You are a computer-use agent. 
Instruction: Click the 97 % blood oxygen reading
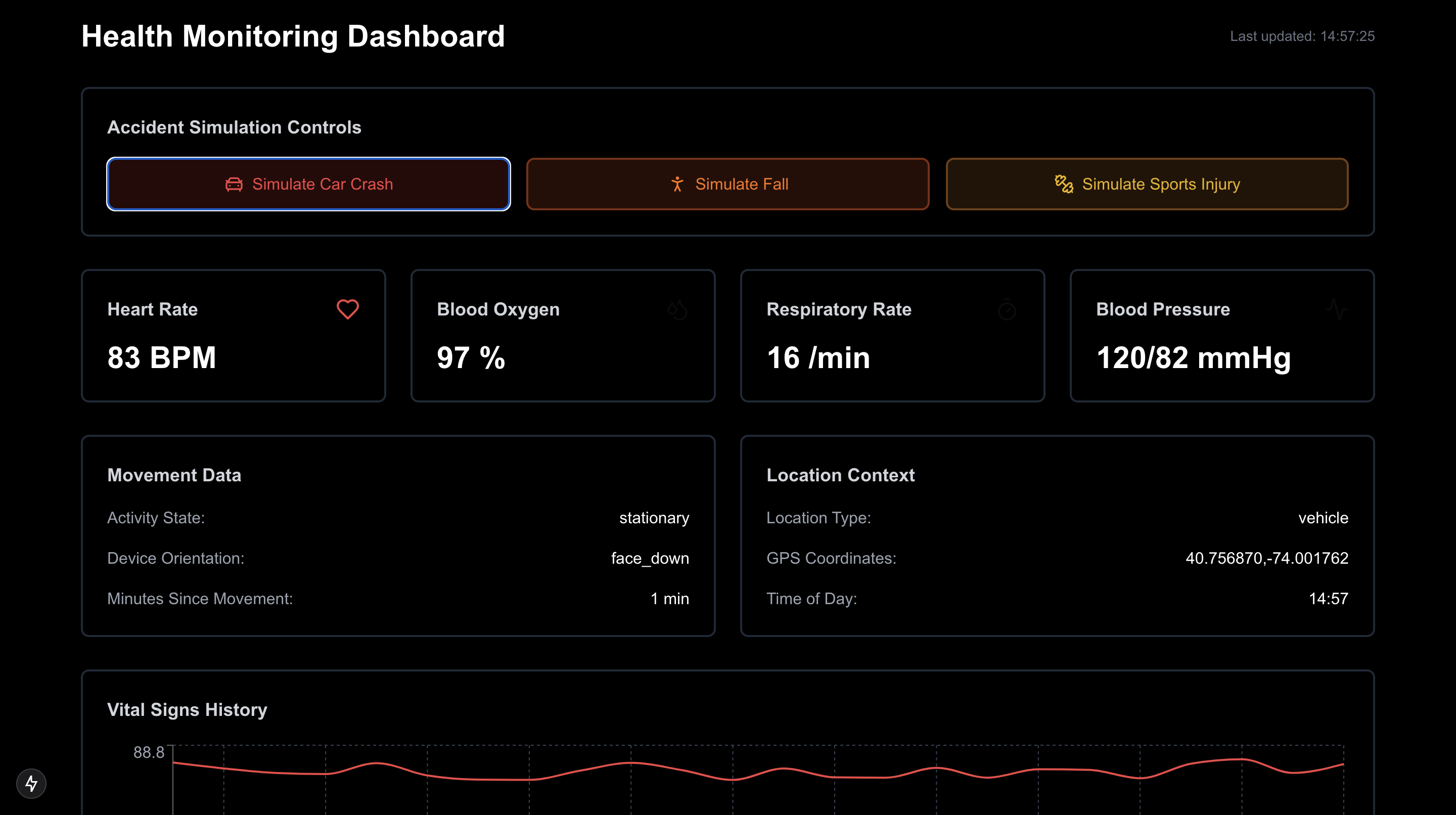click(x=471, y=358)
